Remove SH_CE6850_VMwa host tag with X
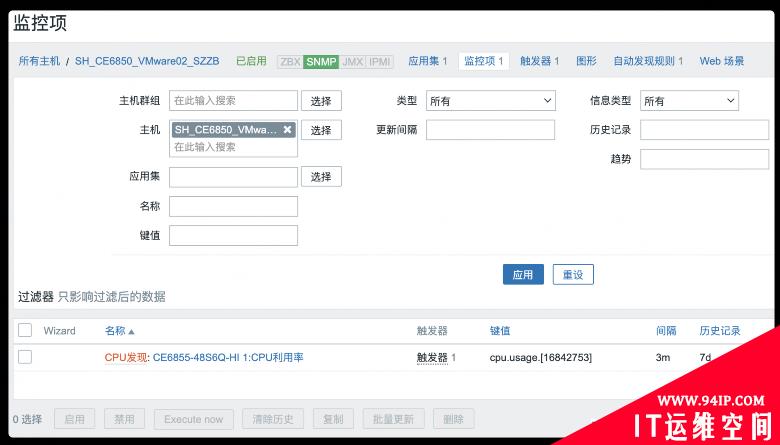This screenshot has height=445, width=780. point(288,130)
